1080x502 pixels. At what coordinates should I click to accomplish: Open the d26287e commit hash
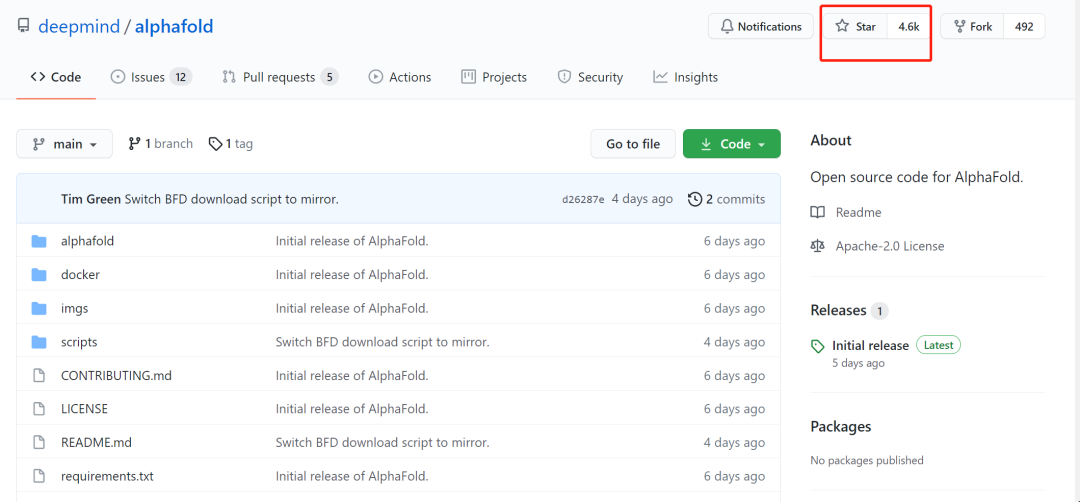583,200
